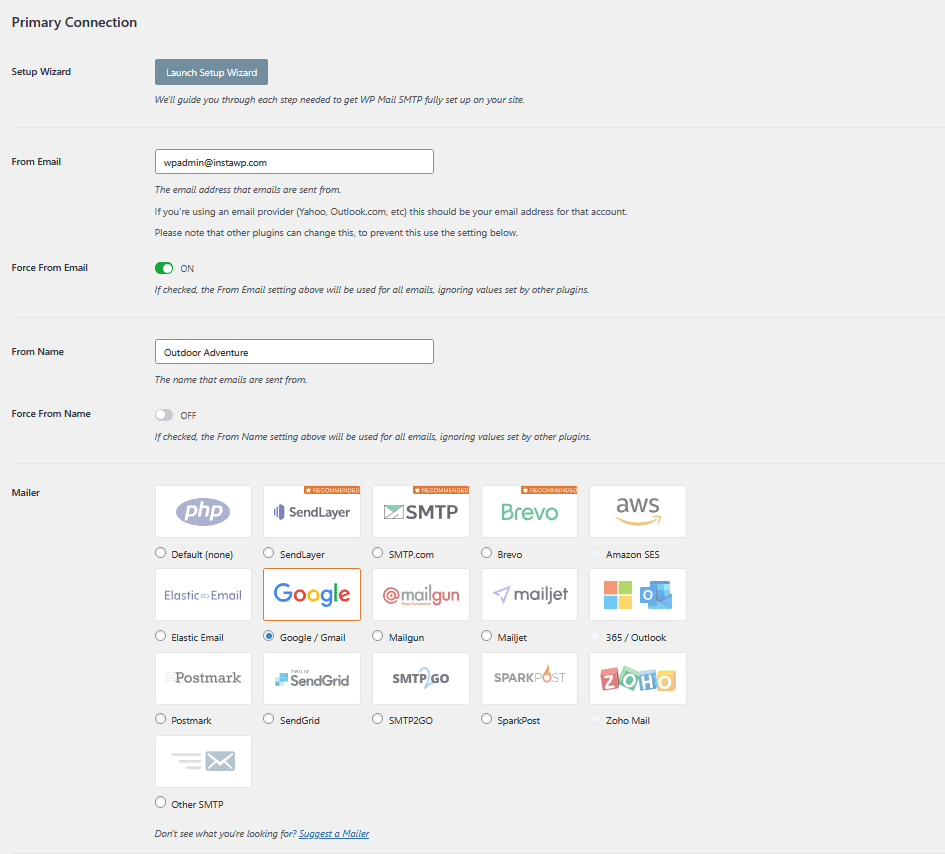The width and height of the screenshot is (945, 854).
Task: Select the SendGrid radio button
Action: pos(269,719)
